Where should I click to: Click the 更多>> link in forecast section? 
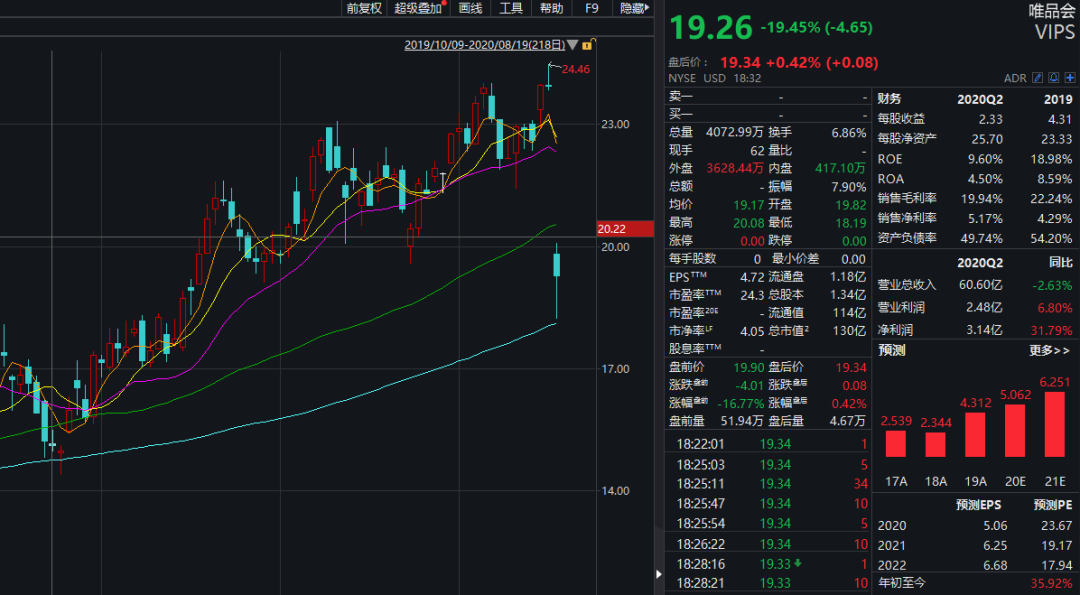(x=1049, y=351)
